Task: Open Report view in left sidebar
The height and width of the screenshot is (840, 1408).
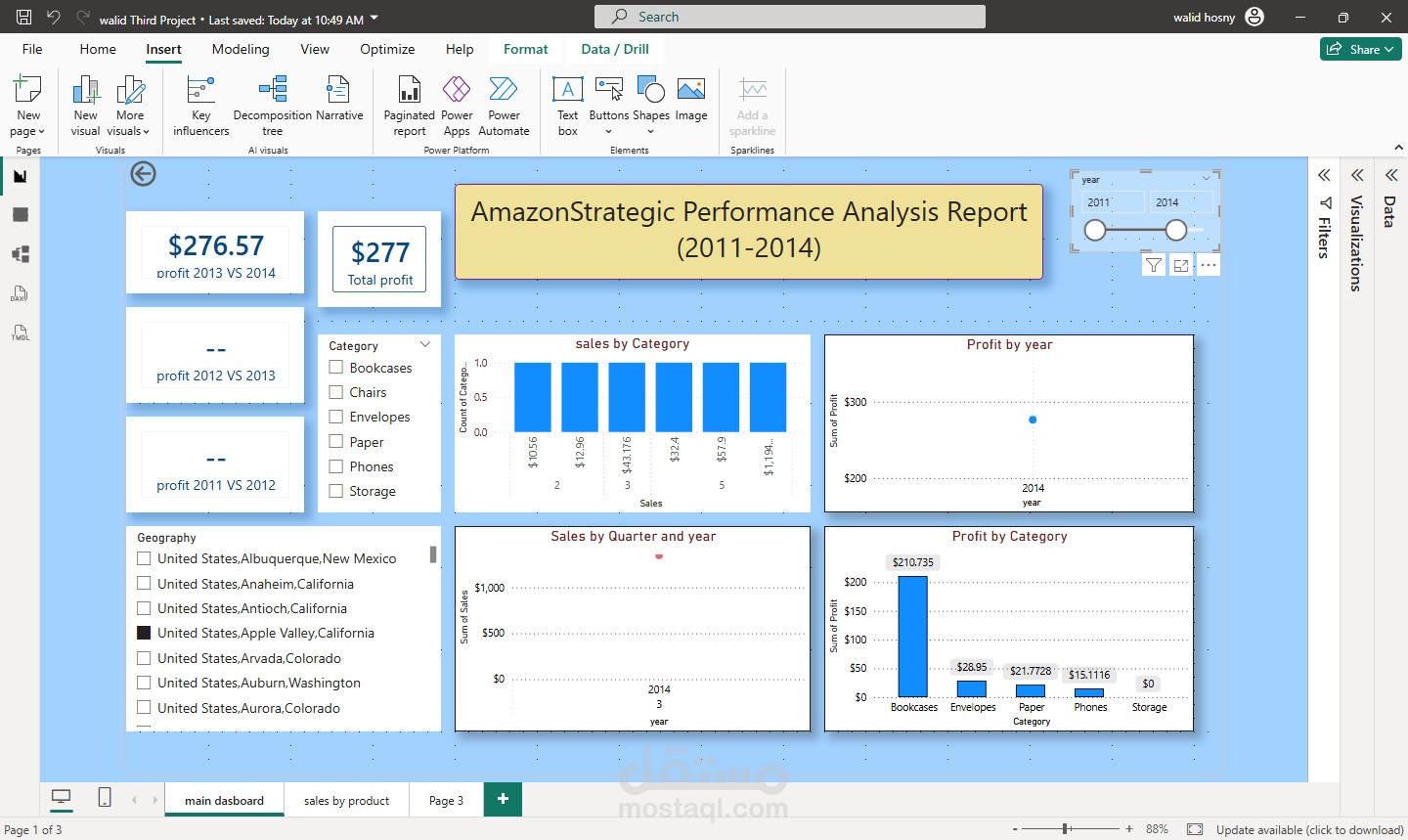Action: click(x=21, y=176)
